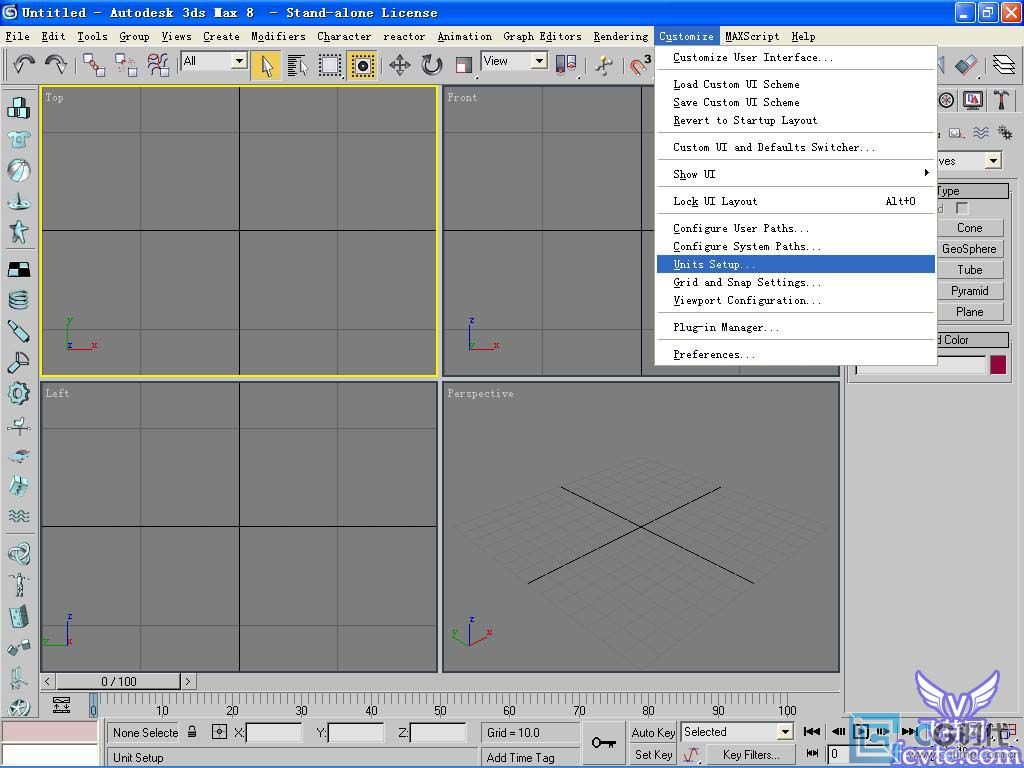
Task: Select the Systems gears category
Action: coord(1005,133)
